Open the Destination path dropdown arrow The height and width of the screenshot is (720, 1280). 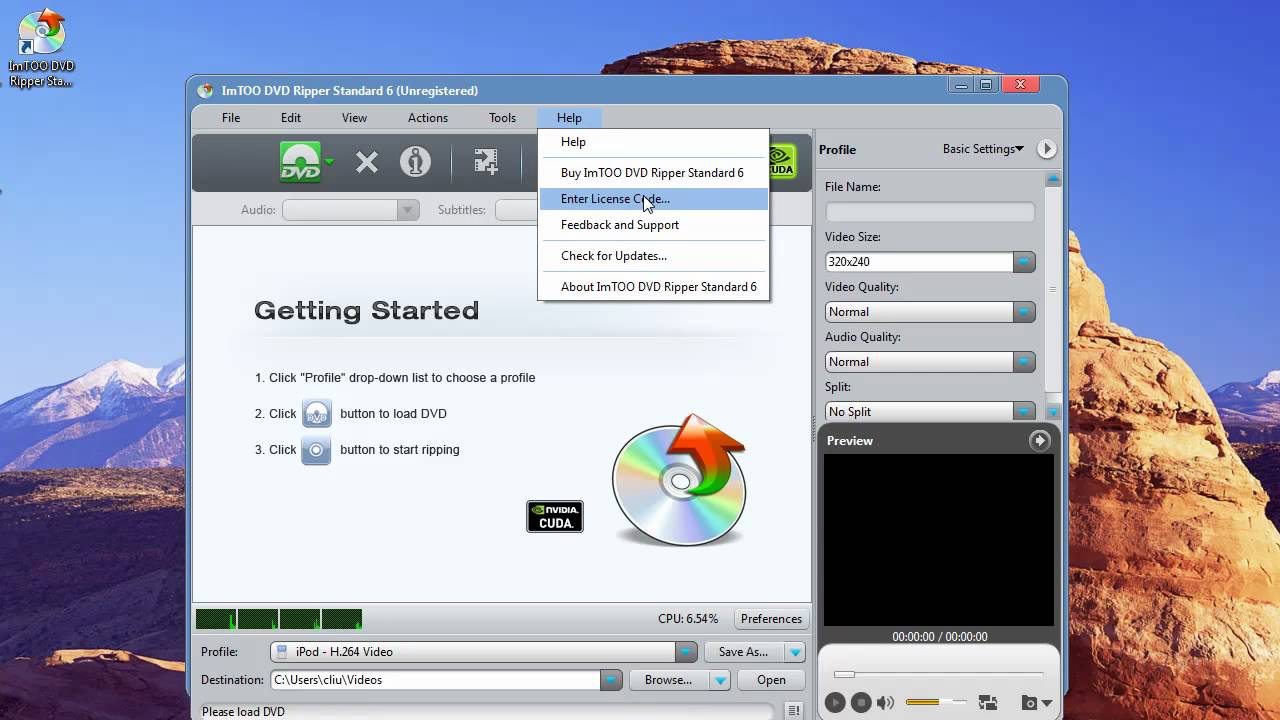611,680
